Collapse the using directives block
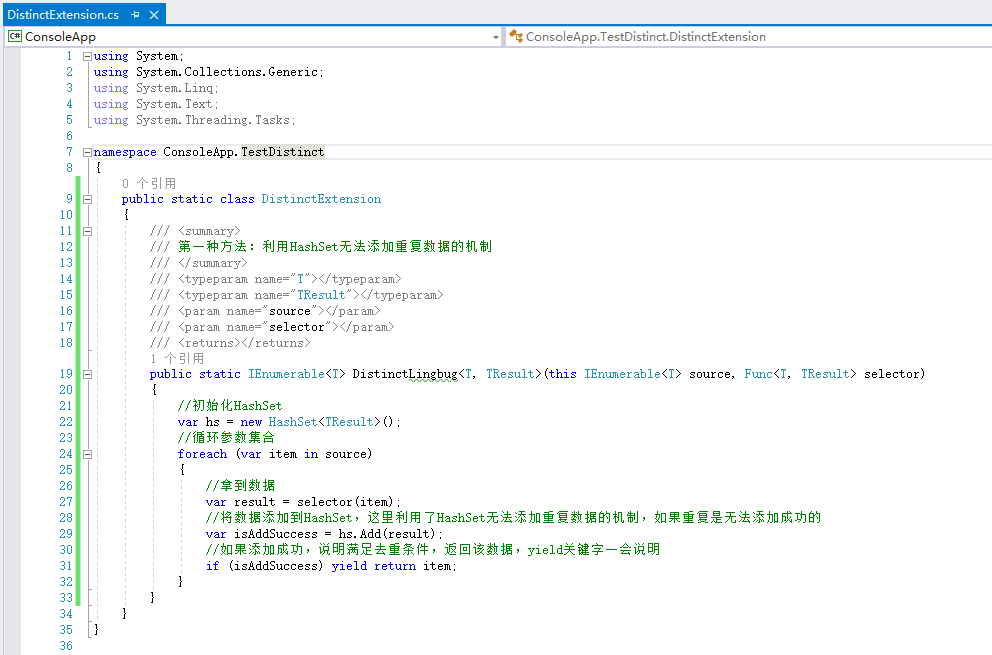Image resolution: width=992 pixels, height=655 pixels. (87, 56)
